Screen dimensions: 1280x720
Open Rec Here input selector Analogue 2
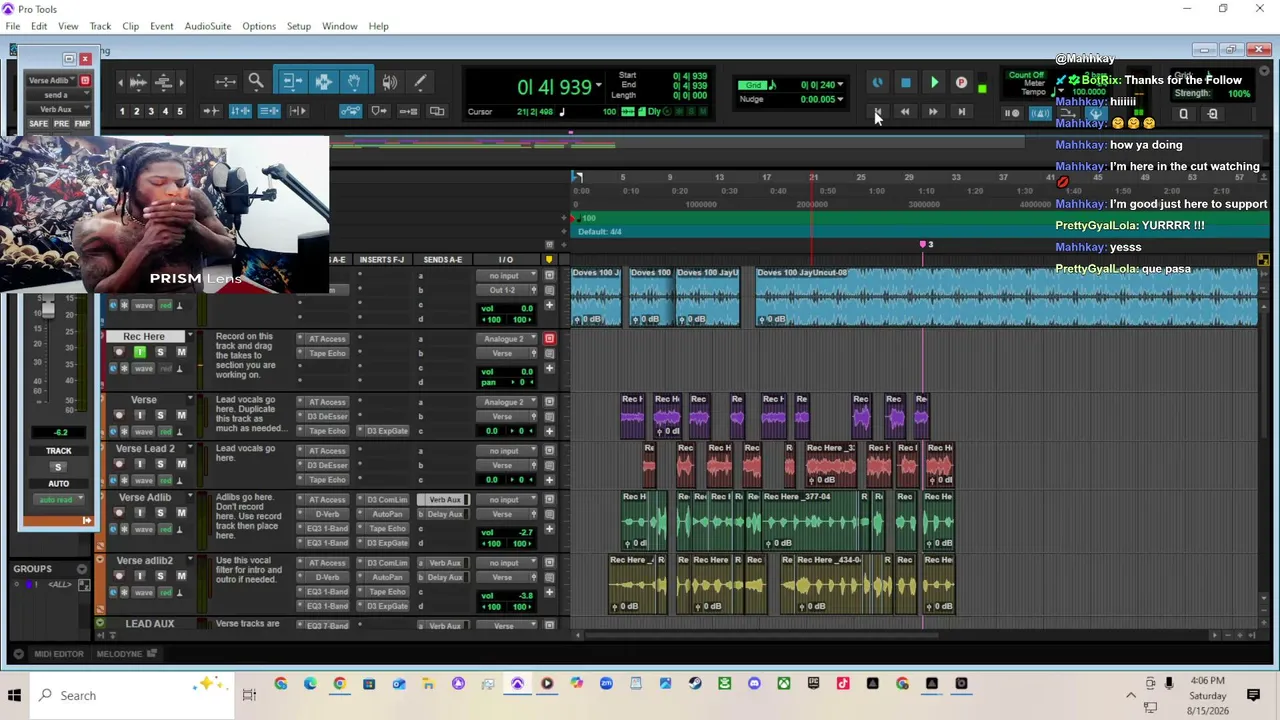pos(505,339)
